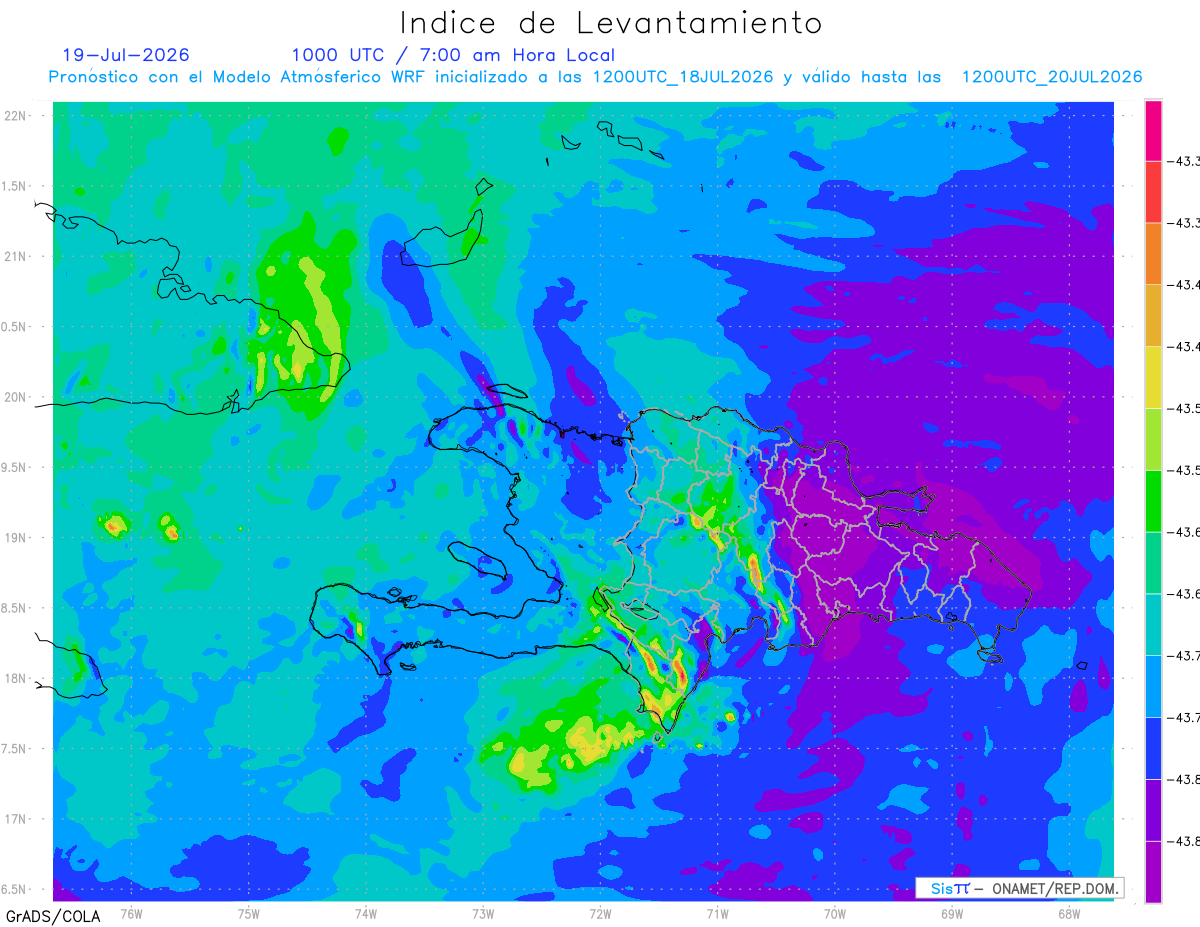Click the 72W longitude label
This screenshot has width=1200, height=927.
coord(600,913)
